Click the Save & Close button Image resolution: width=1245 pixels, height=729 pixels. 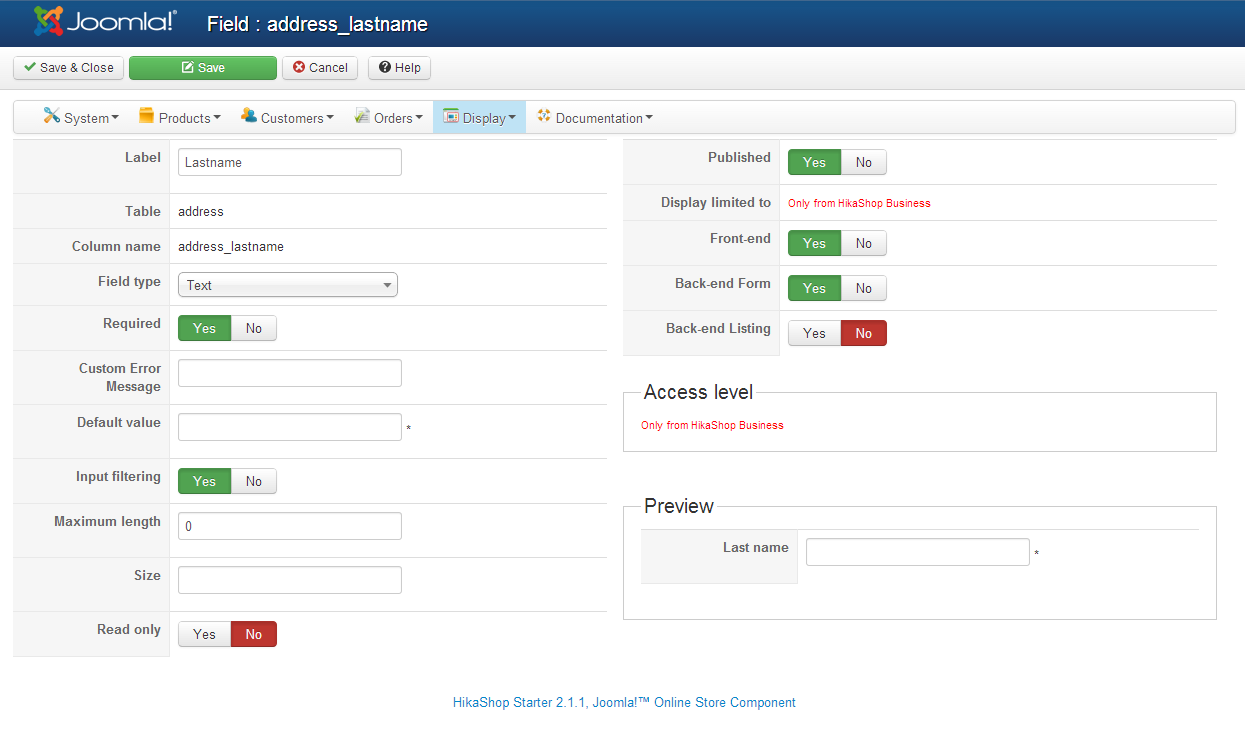68,68
